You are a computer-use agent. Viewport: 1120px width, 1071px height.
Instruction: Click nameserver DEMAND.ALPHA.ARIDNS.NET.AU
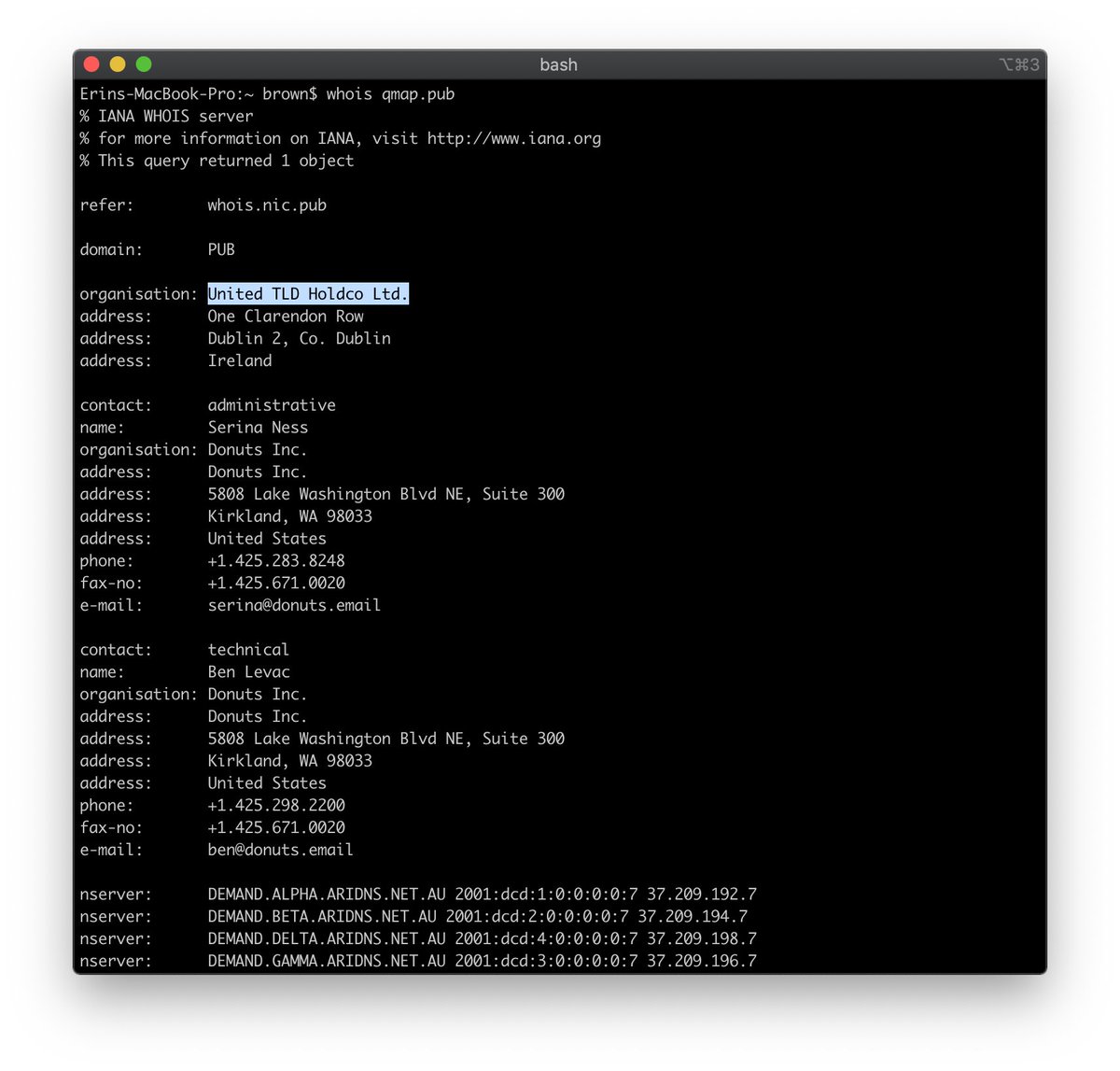tap(327, 895)
